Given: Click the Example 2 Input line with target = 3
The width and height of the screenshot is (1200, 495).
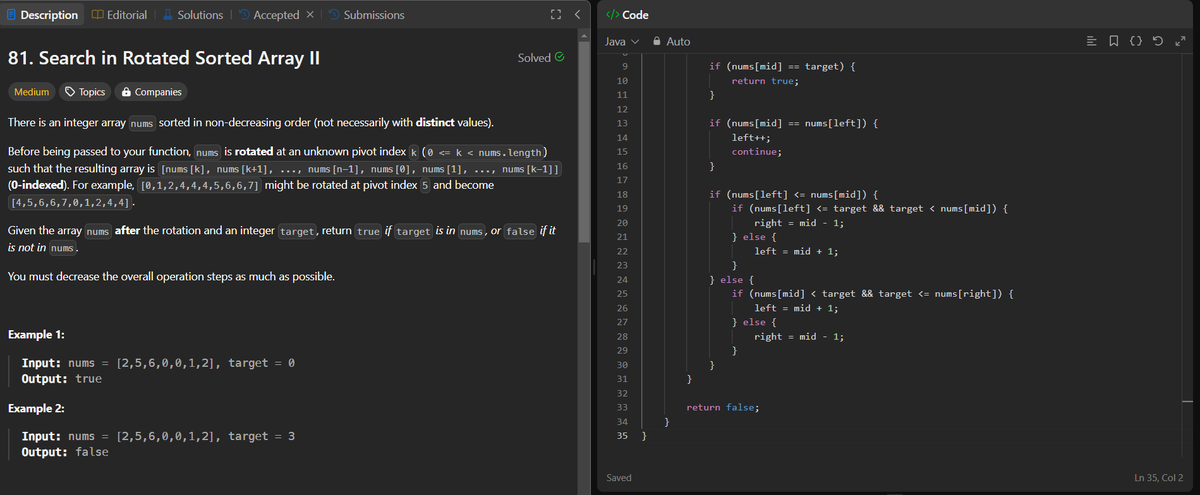Looking at the screenshot, I should 158,436.
